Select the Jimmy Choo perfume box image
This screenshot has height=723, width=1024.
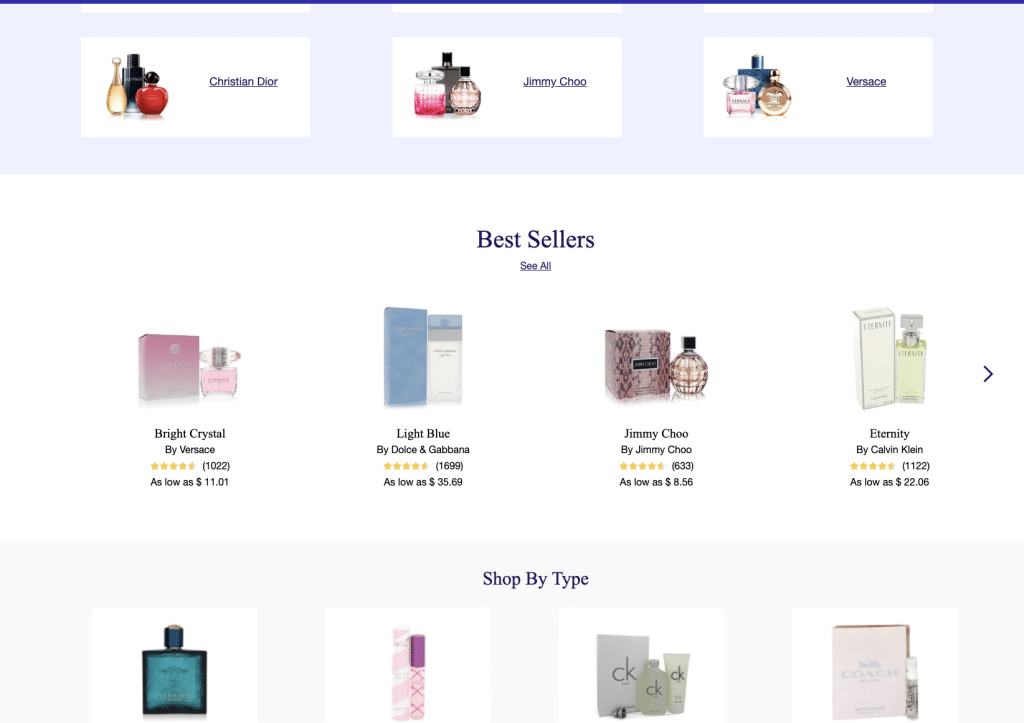tap(656, 364)
